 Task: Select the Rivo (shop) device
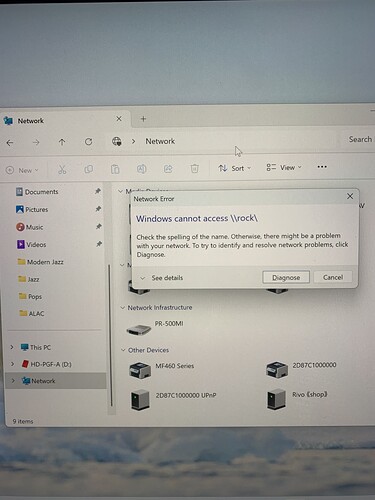click(297, 398)
